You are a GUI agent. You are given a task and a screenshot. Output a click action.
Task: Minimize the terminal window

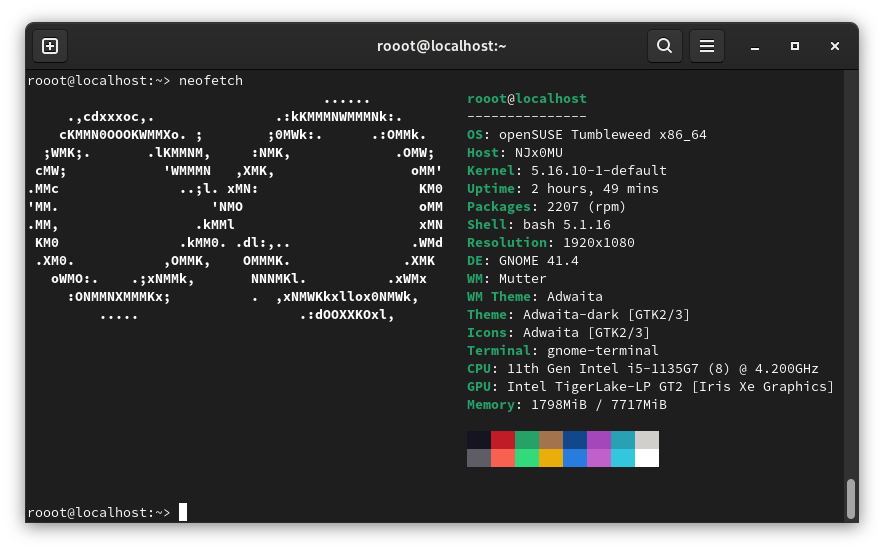[x=755, y=46]
